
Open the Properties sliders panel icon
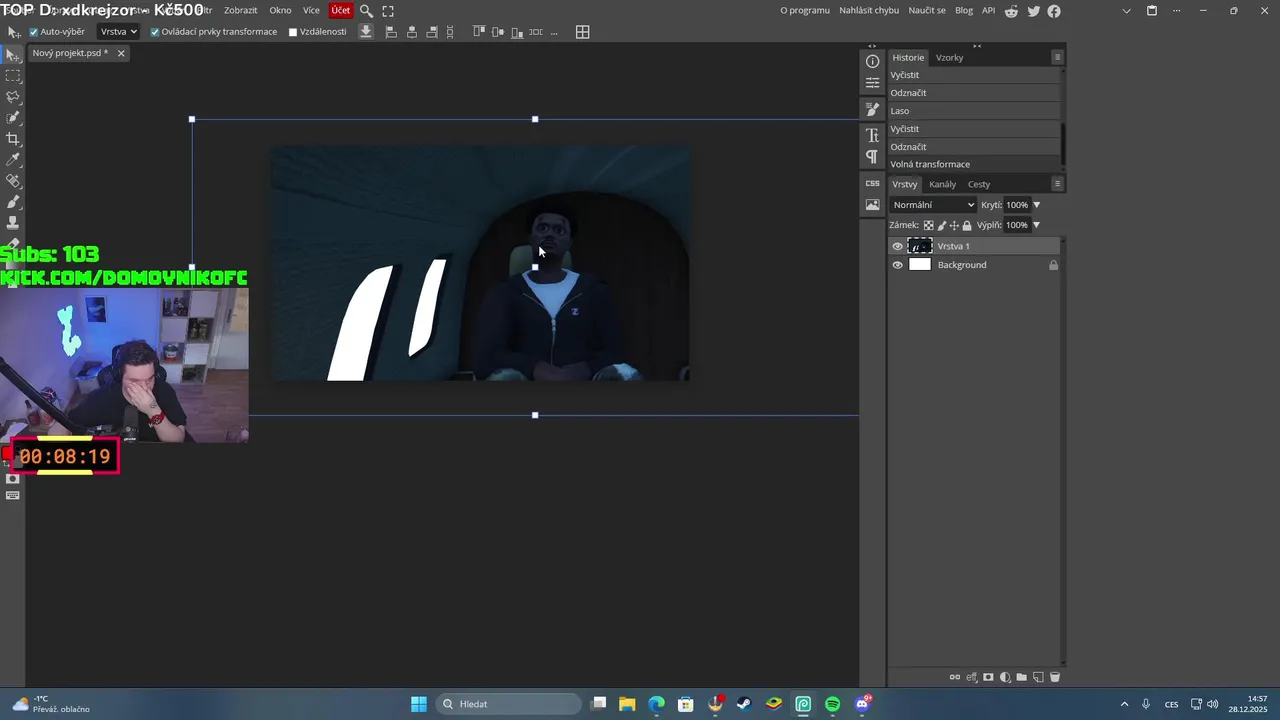coord(872,83)
